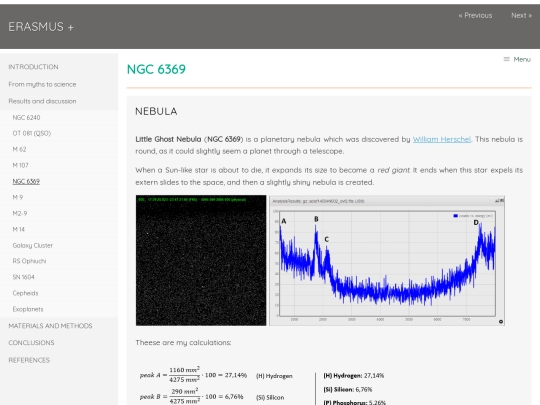Click the 'Little Ghost Nebula' bold text
This screenshot has width=540, height=405.
pos(168,139)
